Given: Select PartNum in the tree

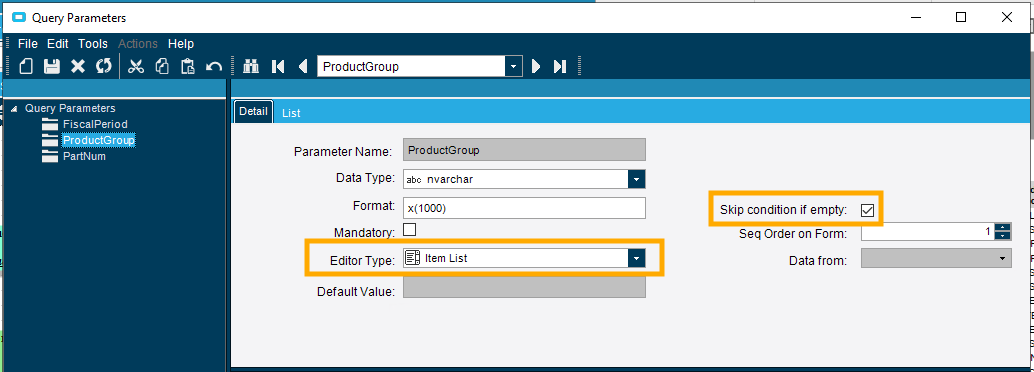Looking at the screenshot, I should click(84, 156).
